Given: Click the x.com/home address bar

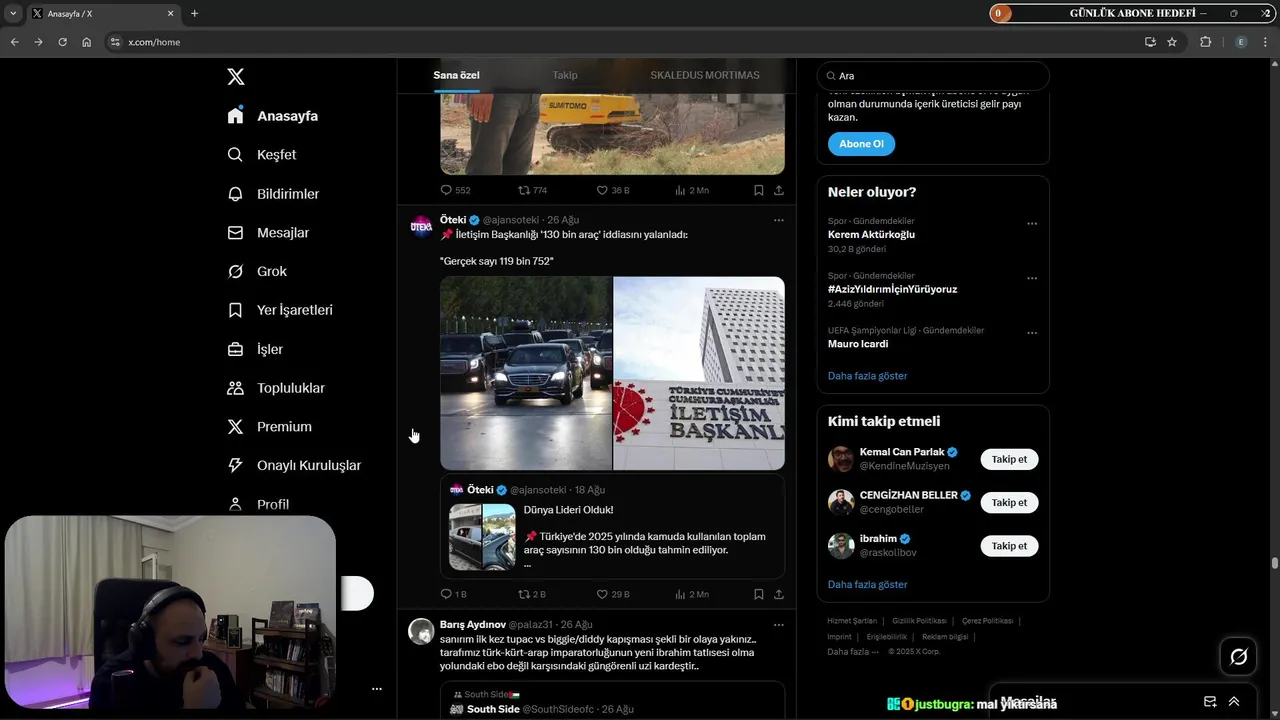Looking at the screenshot, I should 620,42.
